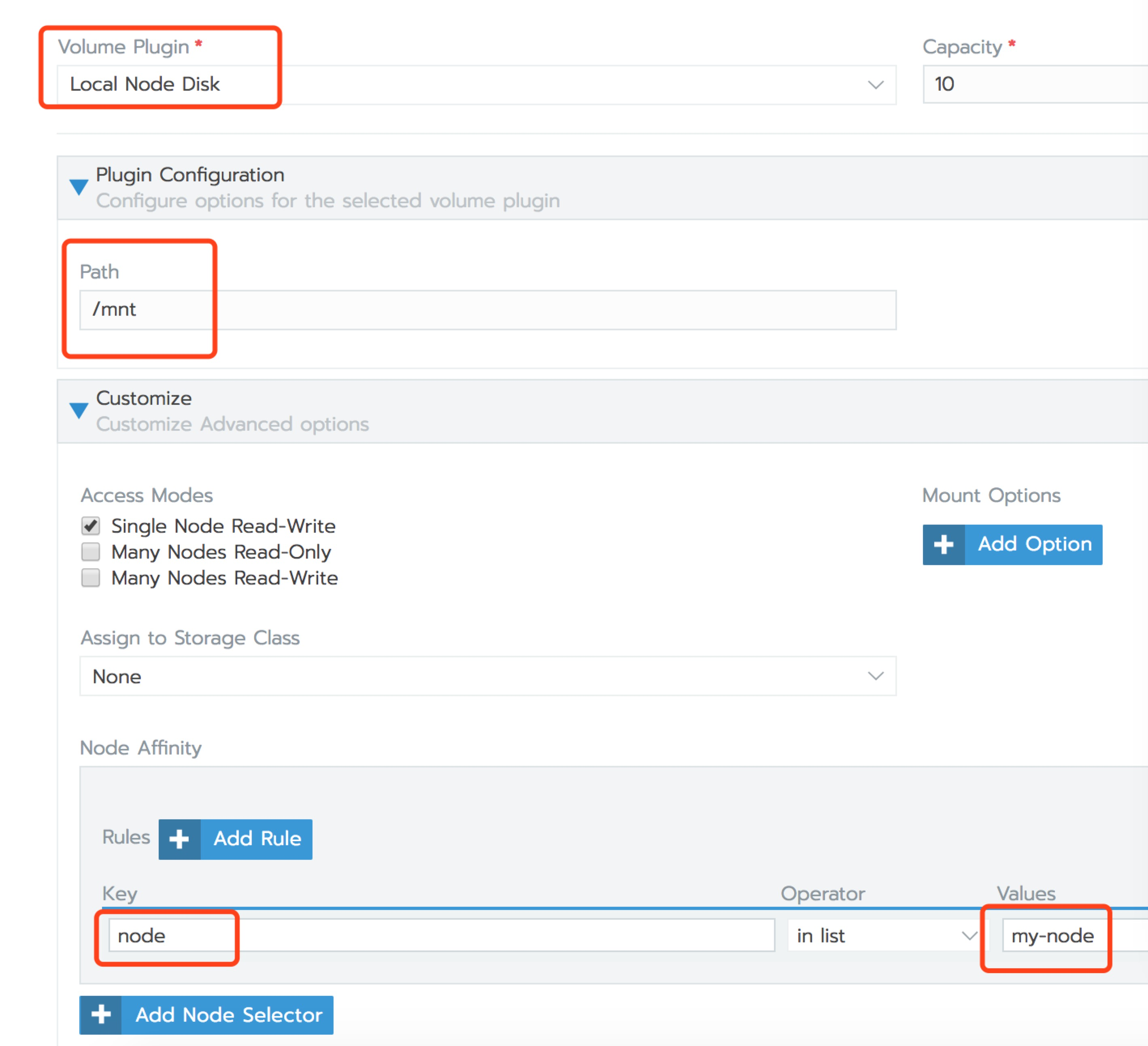Viewport: 1148px width, 1046px height.
Task: Open the Volume Plugin dropdown
Action: pyautogui.click(x=476, y=85)
